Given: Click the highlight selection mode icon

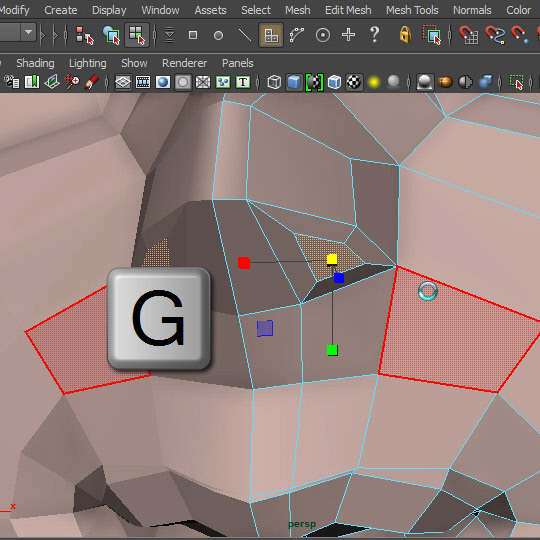Looking at the screenshot, I should tap(432, 35).
